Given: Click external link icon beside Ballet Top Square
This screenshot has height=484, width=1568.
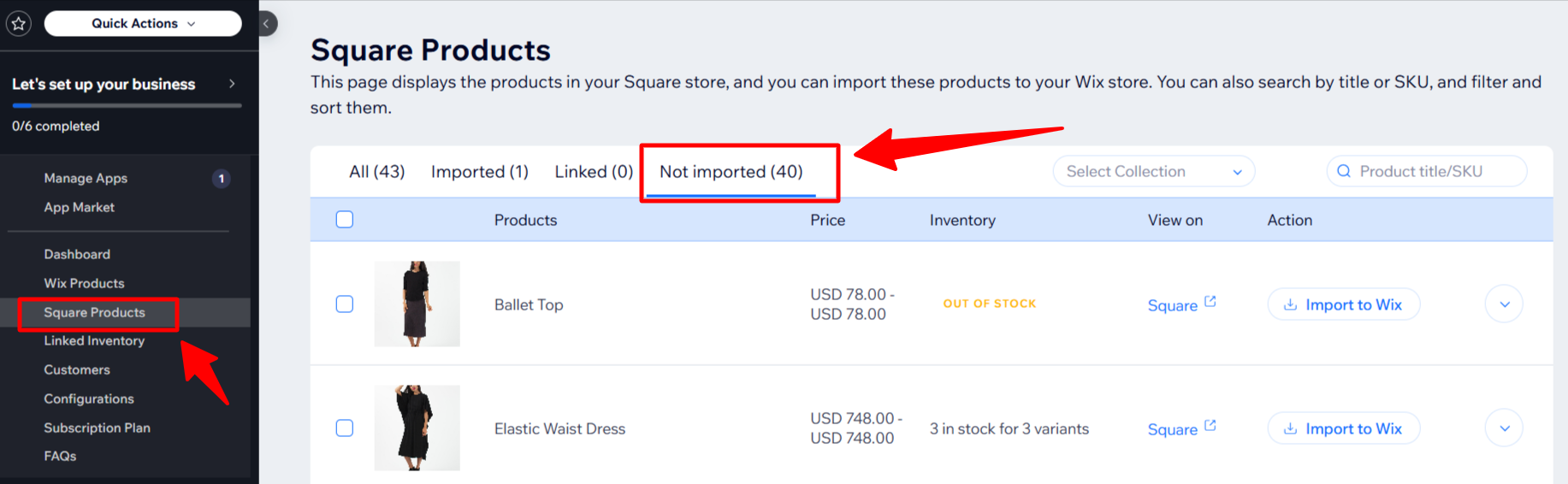Looking at the screenshot, I should [x=1210, y=302].
